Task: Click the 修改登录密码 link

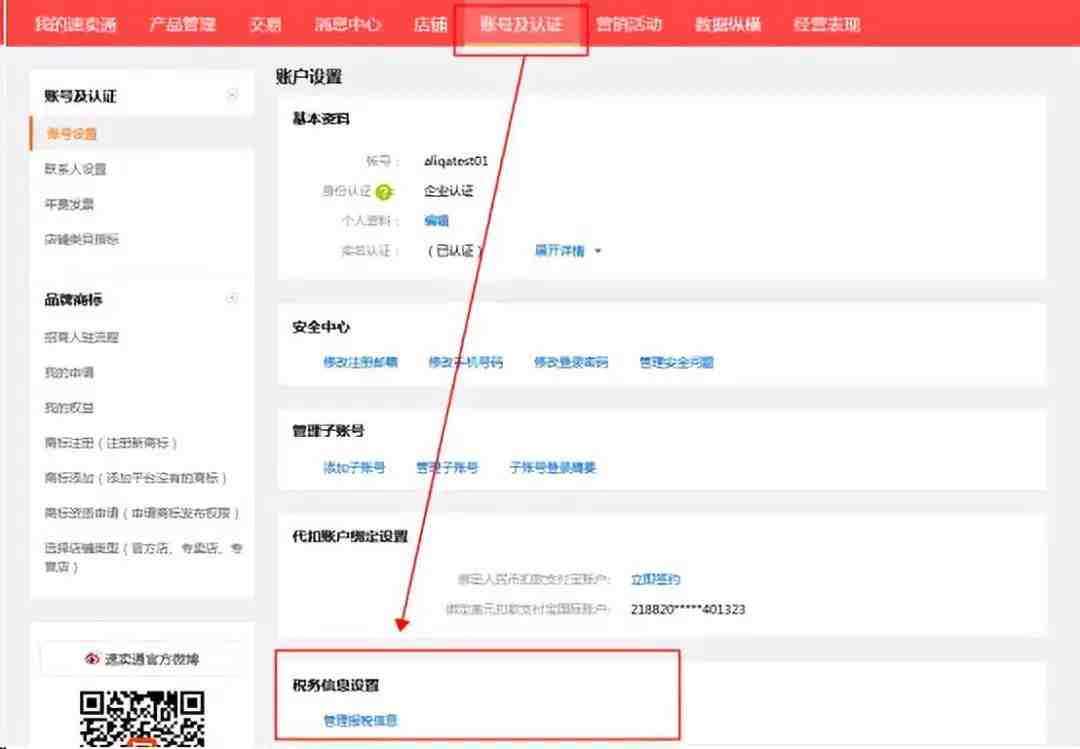Action: click(571, 362)
